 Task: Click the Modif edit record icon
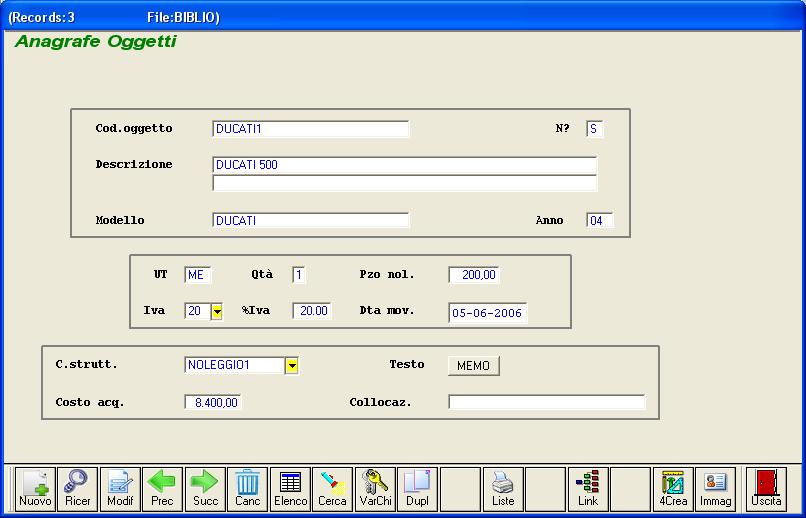[120, 489]
